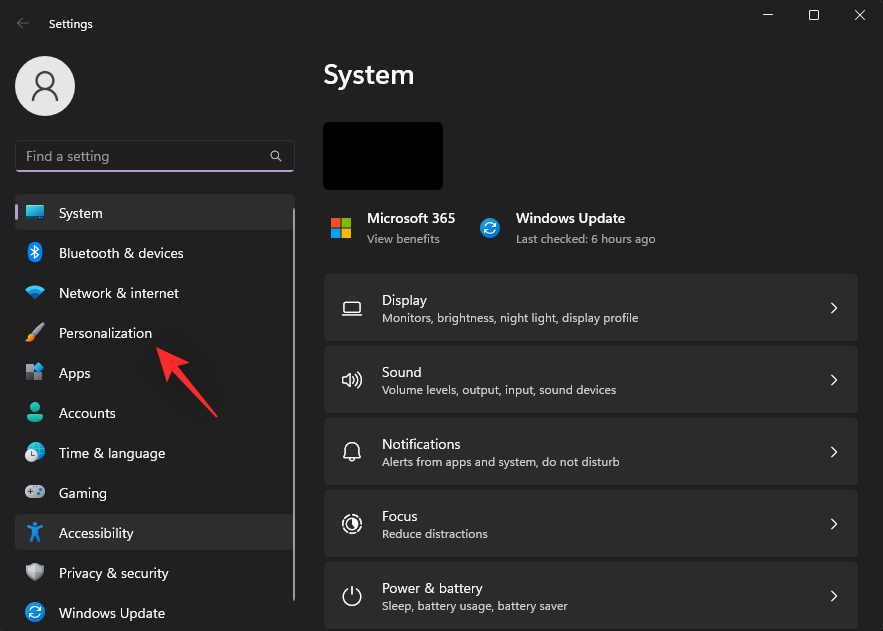Click the Notifications bell icon
The image size is (883, 631).
(352, 452)
